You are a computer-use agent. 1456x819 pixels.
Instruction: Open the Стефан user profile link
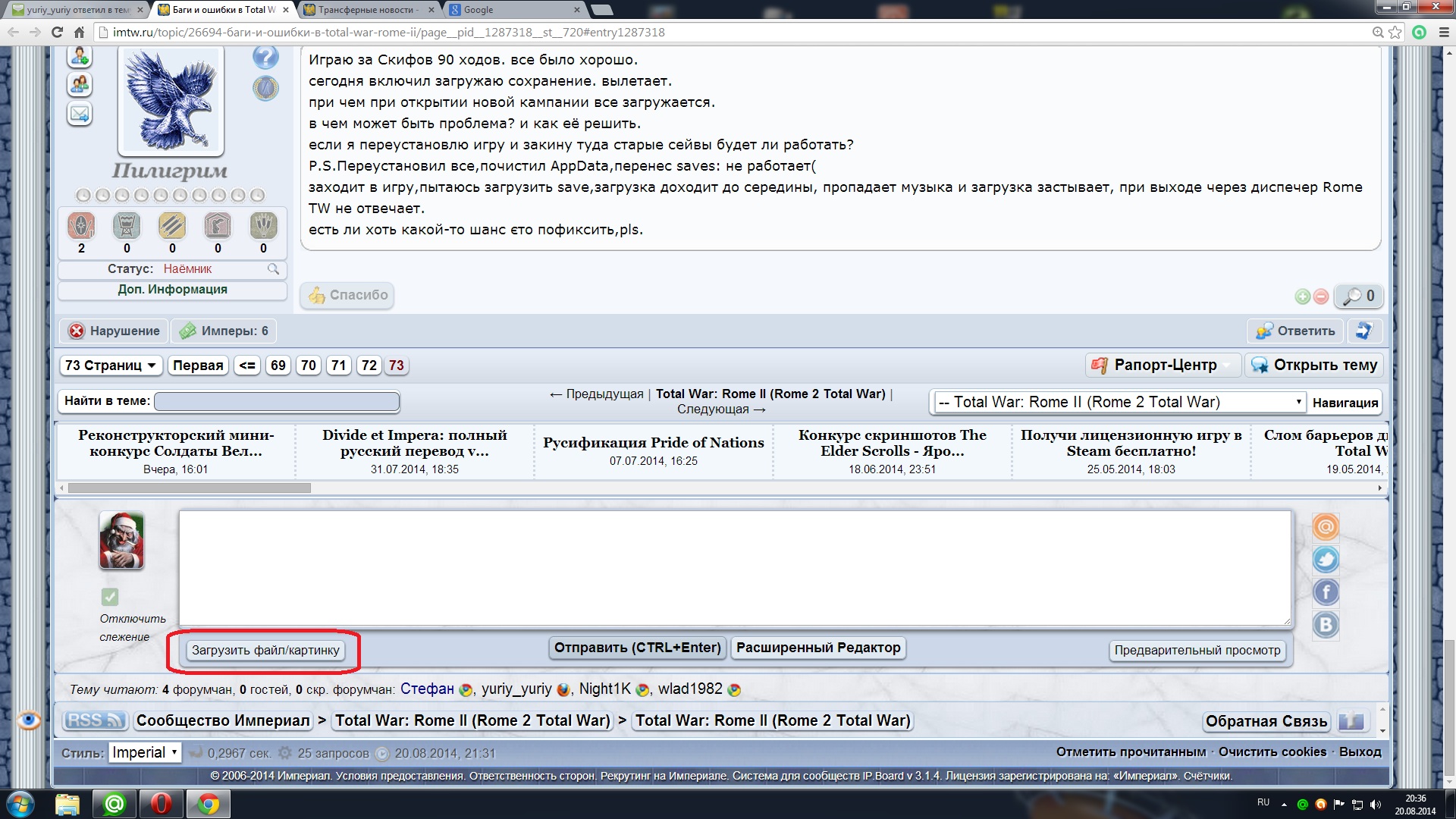pyautogui.click(x=427, y=689)
